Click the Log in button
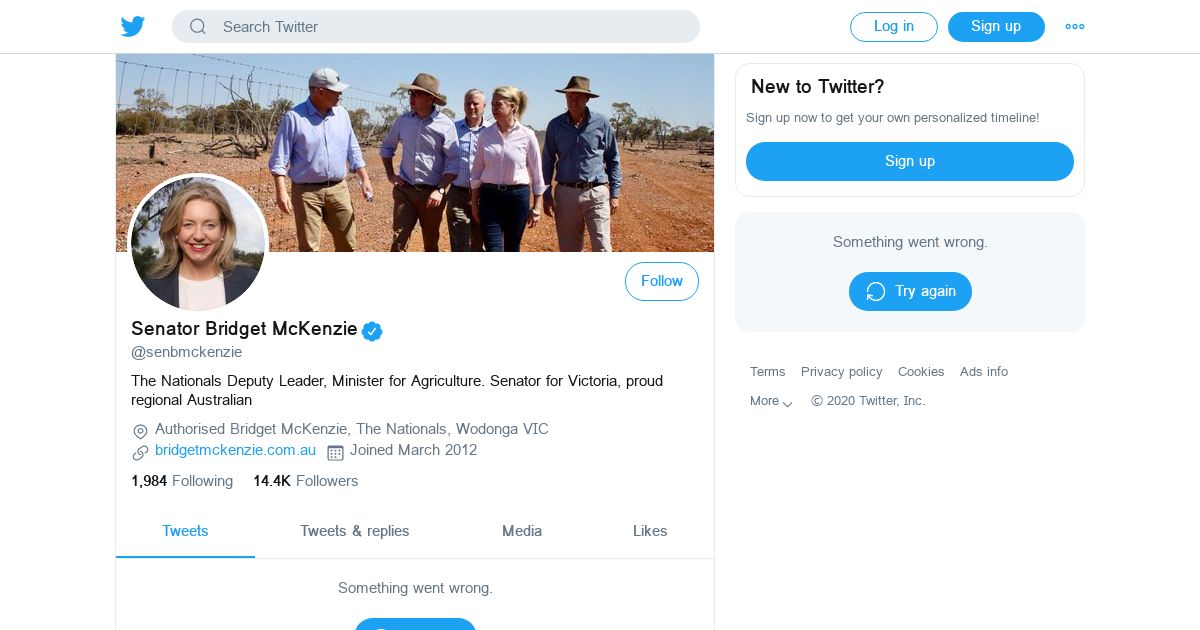 point(893,27)
